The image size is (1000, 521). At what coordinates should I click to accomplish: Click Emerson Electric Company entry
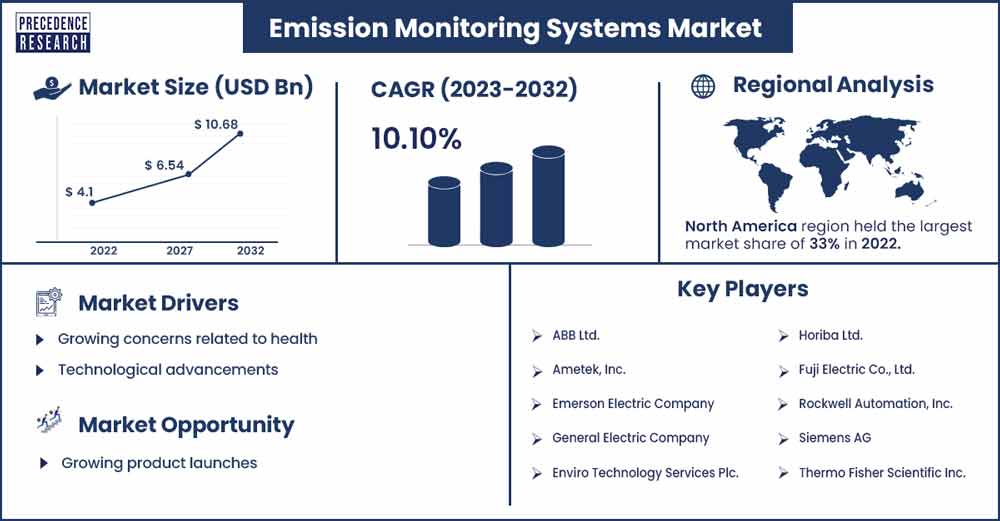[x=633, y=404]
